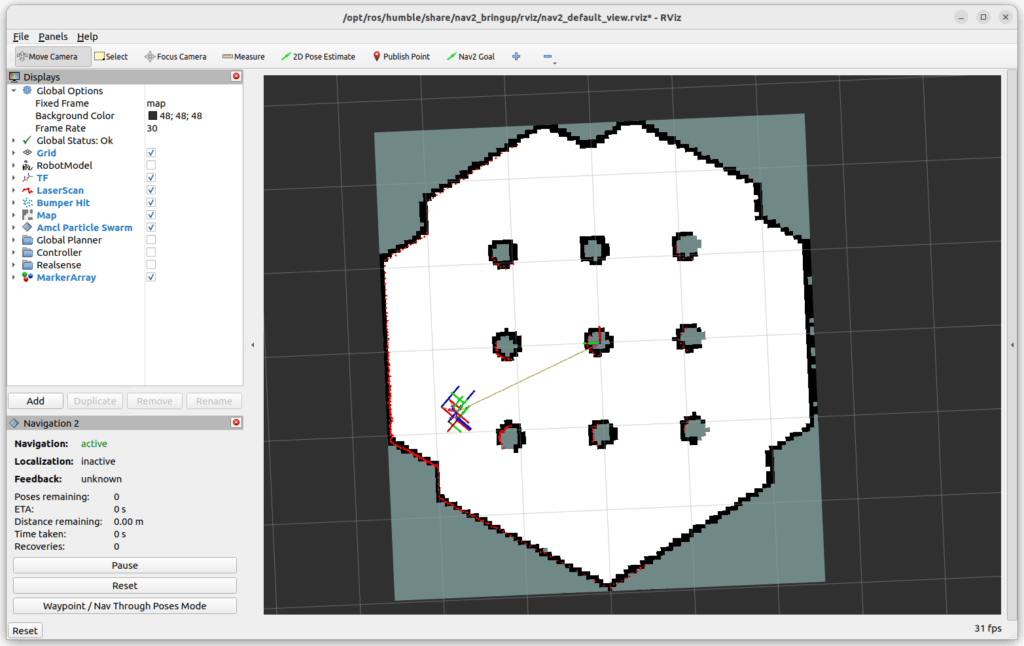Click the RobotModel display icon
Image resolution: width=1024 pixels, height=646 pixels.
click(x=27, y=165)
